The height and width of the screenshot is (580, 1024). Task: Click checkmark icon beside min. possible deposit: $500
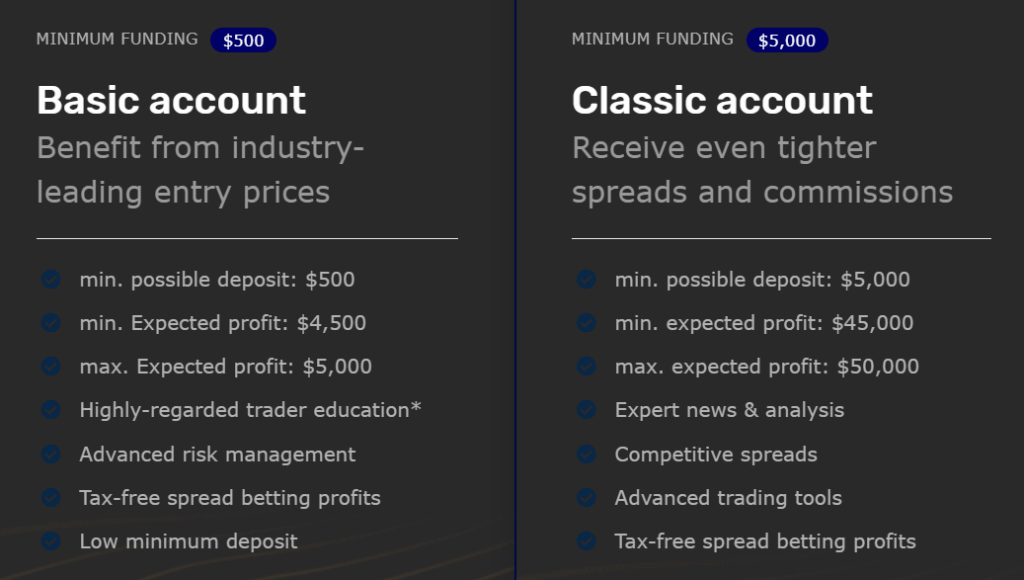click(x=51, y=280)
